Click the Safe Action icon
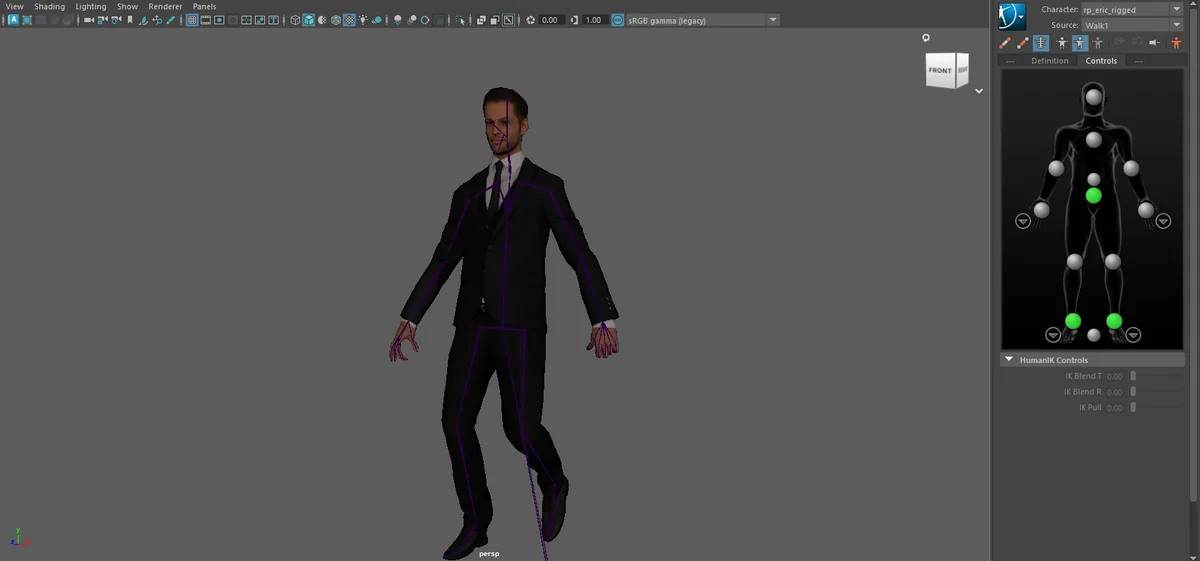 click(260, 20)
